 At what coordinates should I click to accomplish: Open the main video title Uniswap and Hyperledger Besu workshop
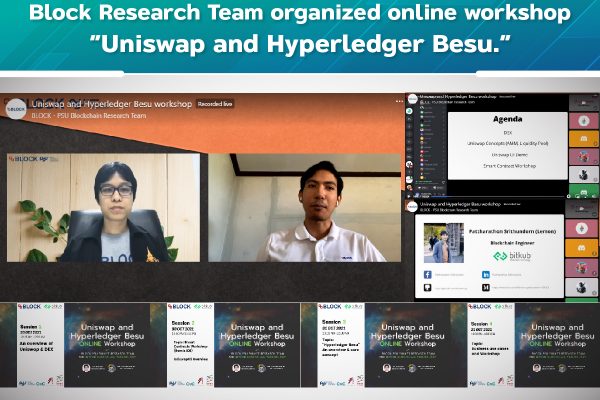tap(112, 104)
